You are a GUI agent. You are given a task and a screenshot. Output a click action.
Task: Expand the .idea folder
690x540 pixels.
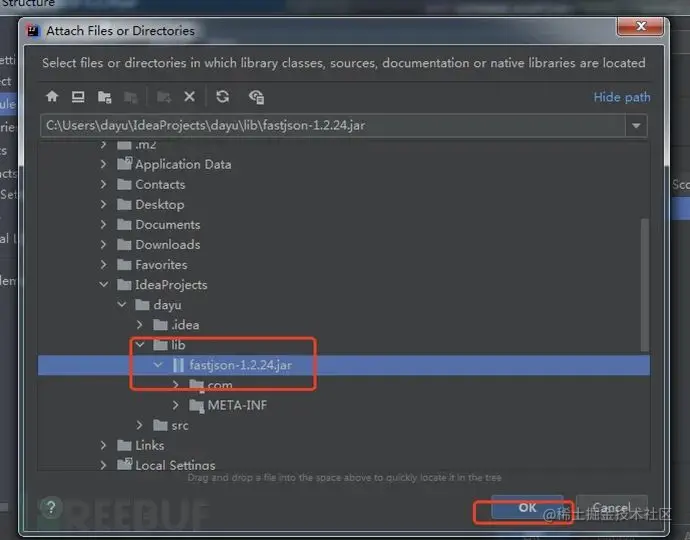(x=139, y=325)
